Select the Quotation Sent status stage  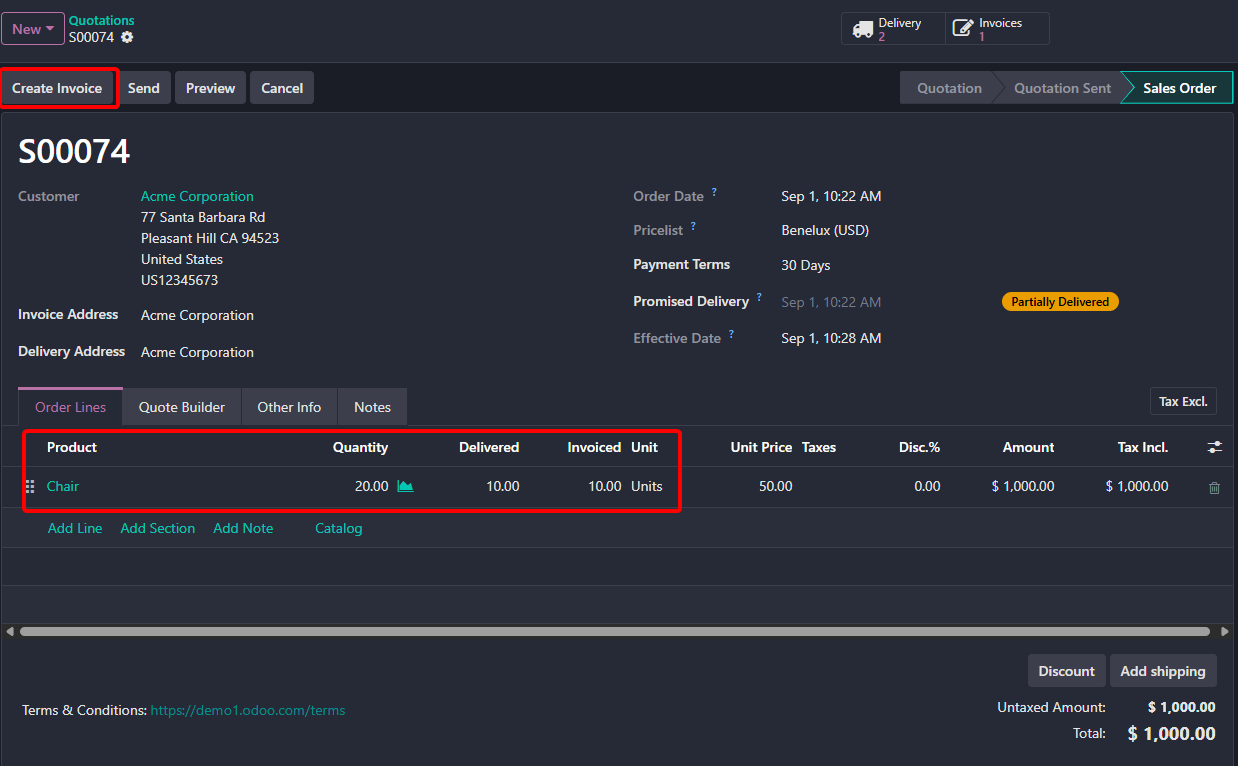(x=1062, y=88)
